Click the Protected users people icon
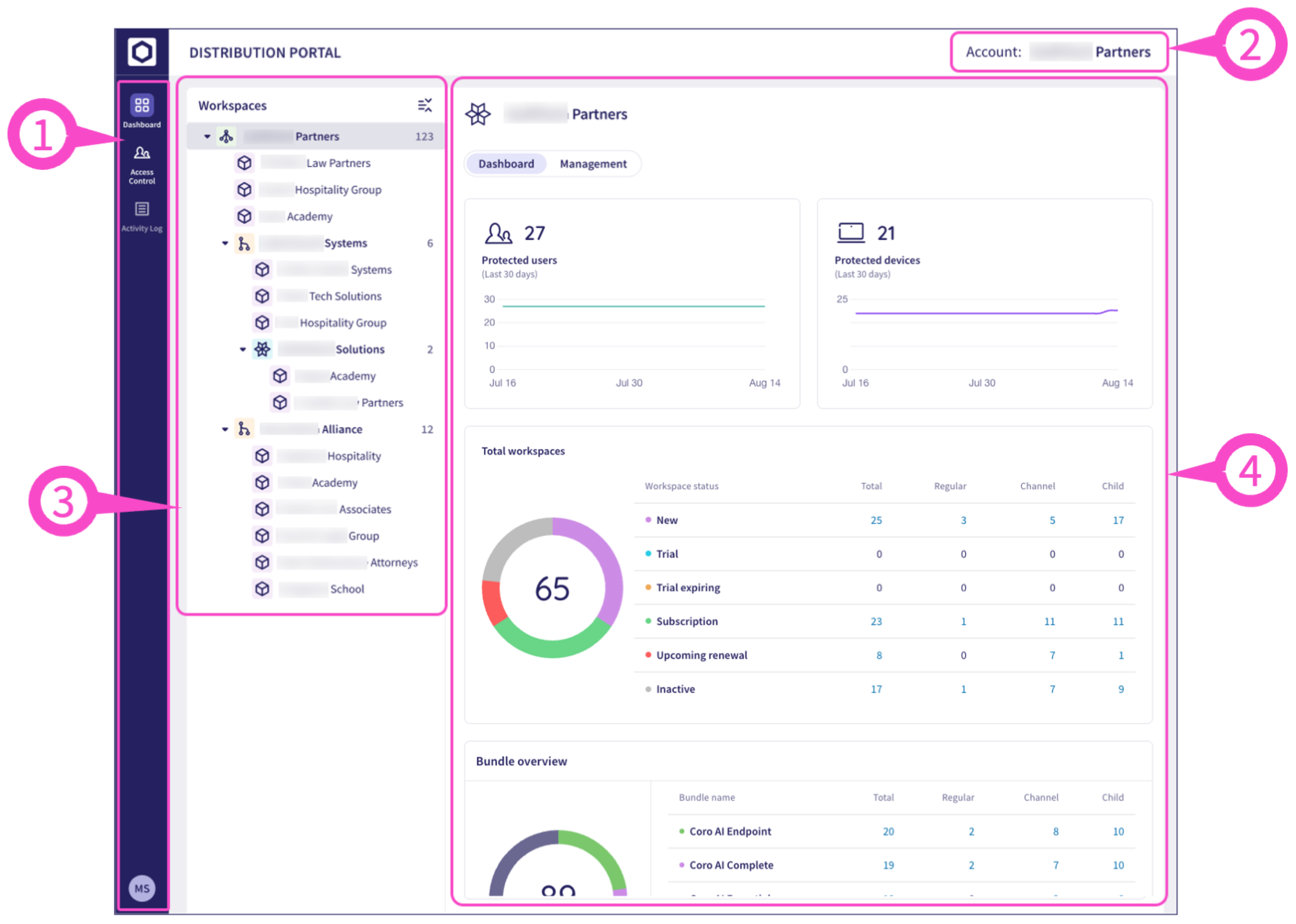This screenshot has height=924, width=1296. [499, 233]
